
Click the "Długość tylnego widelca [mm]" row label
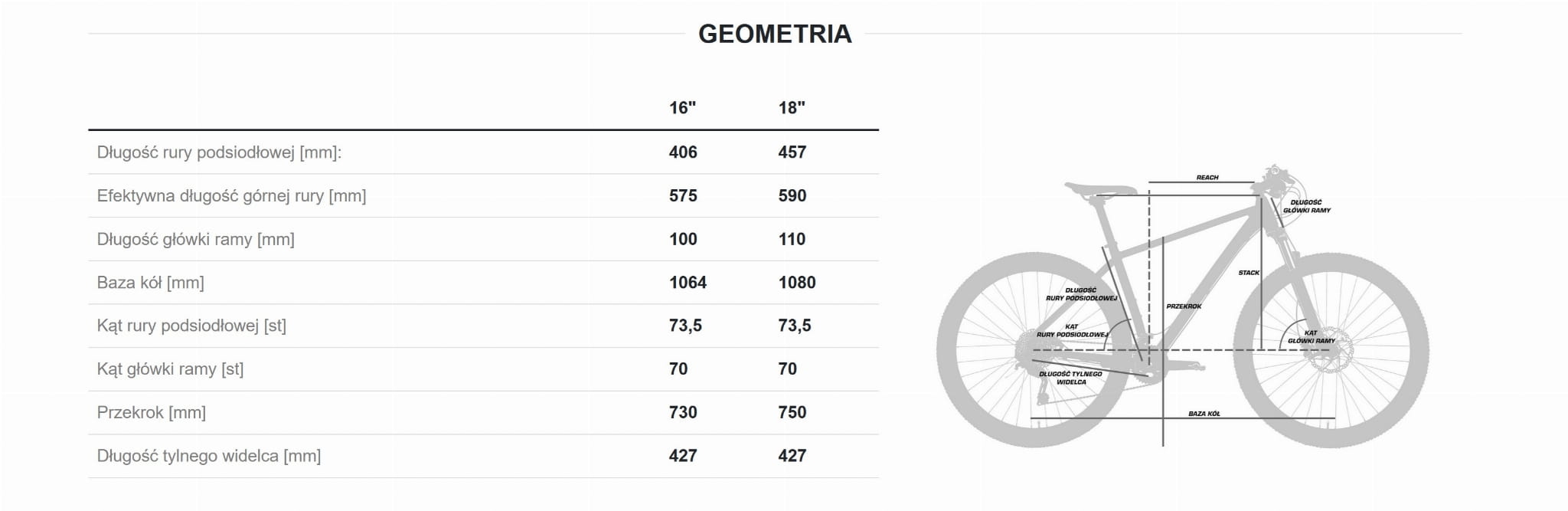point(209,457)
